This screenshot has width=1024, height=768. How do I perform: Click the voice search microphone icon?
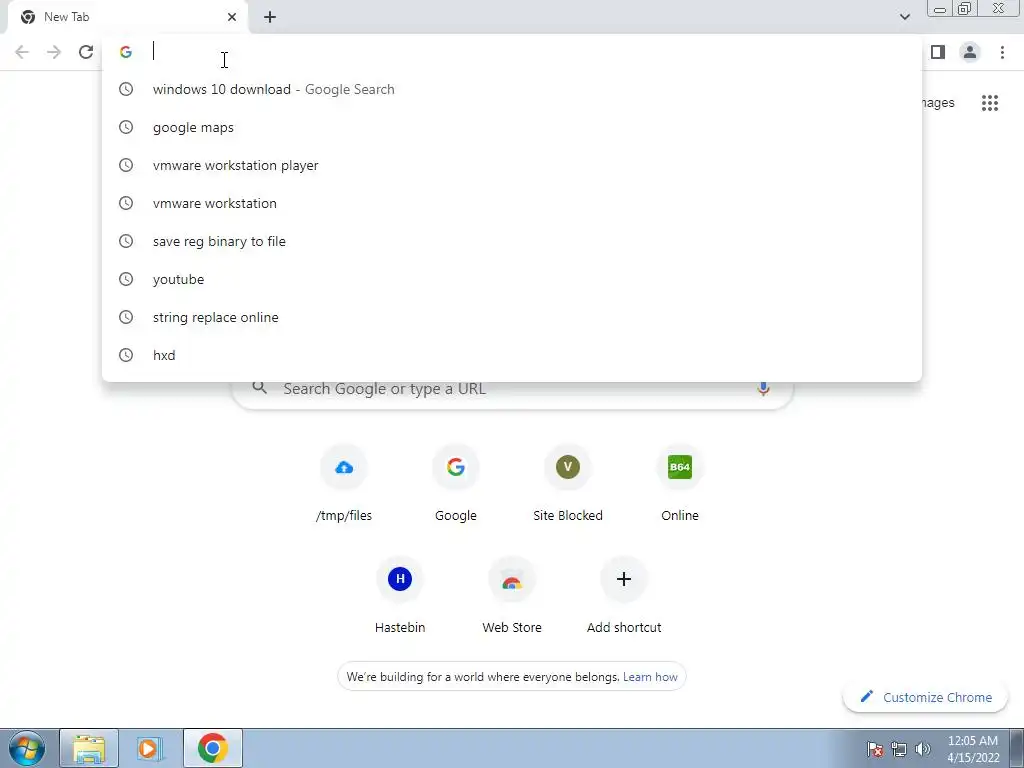click(x=763, y=389)
